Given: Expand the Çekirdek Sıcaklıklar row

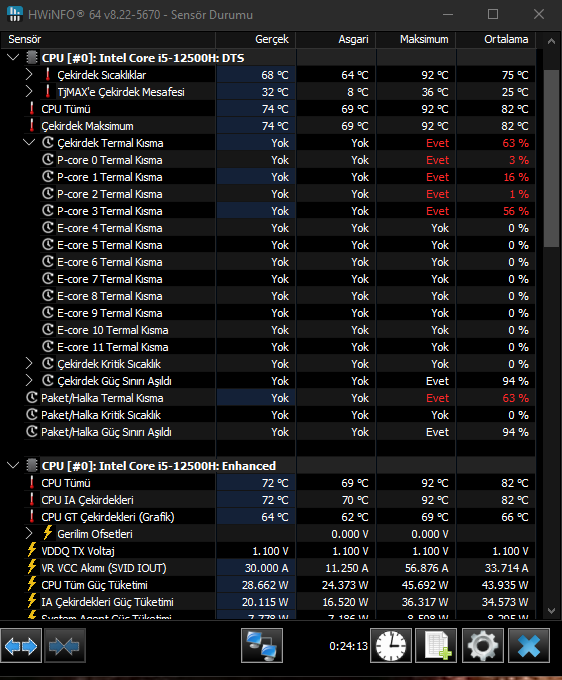Looking at the screenshot, I should click(29, 75).
